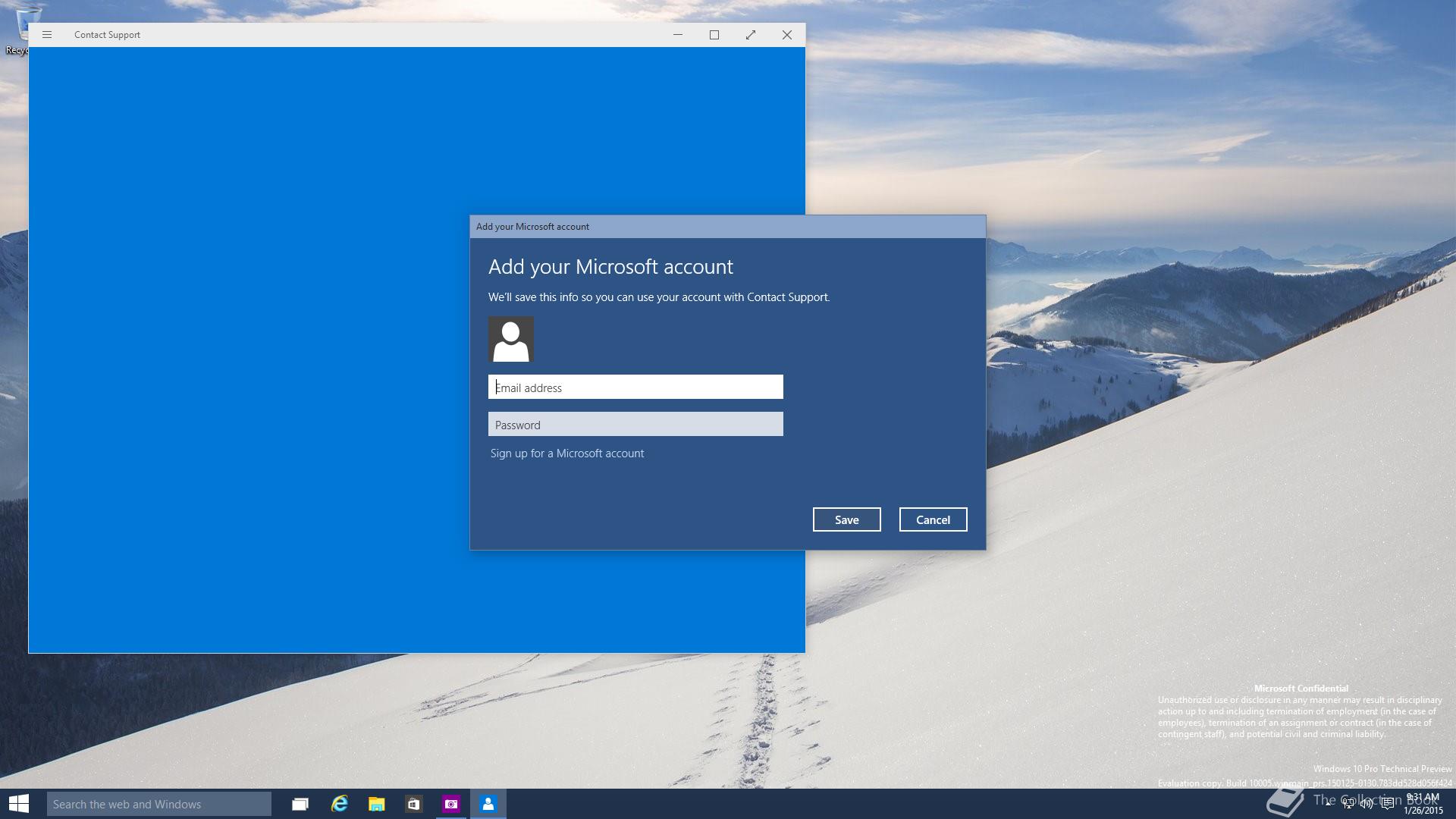This screenshot has height=819, width=1456.
Task: Select the Recycle Bin desktop icon
Action: click(x=15, y=30)
